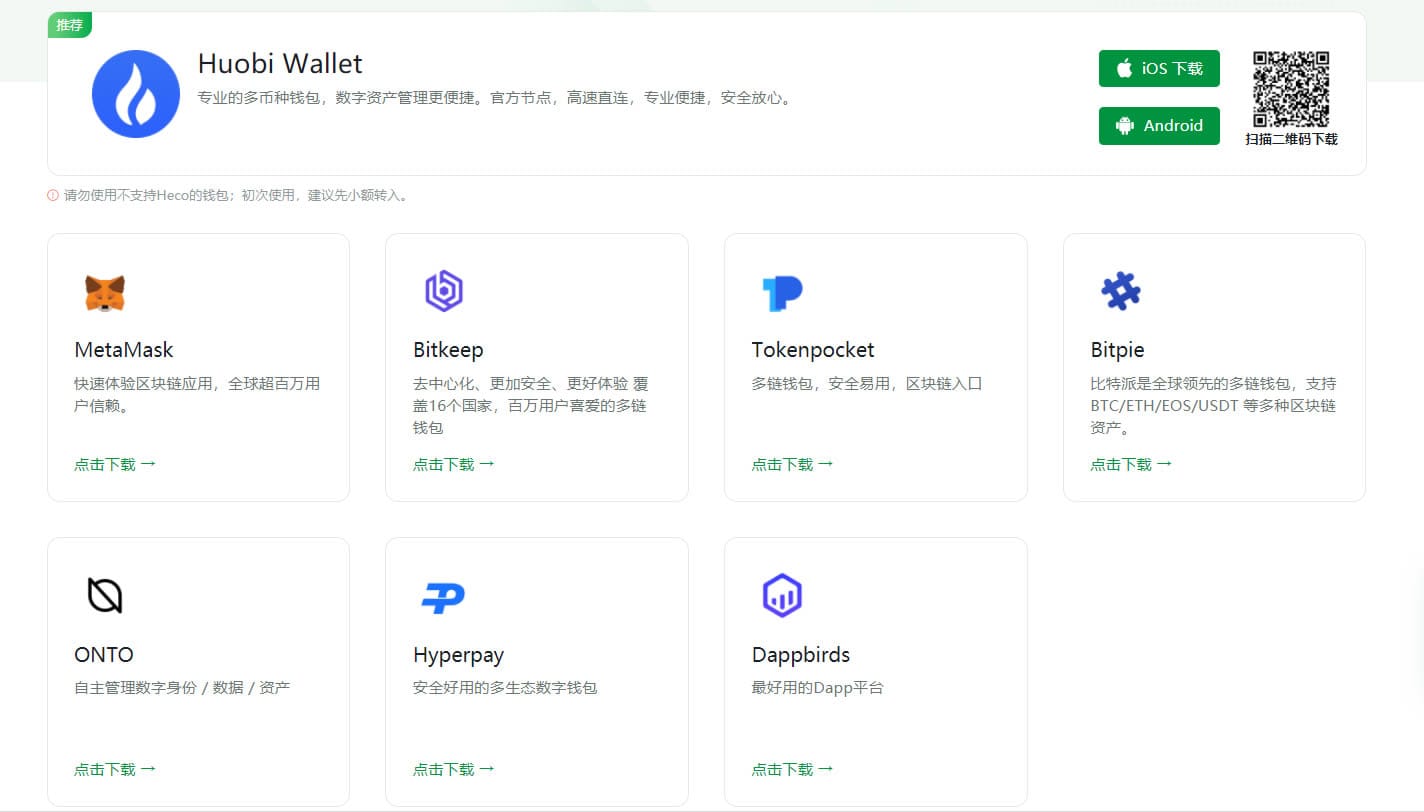Viewport: 1424px width, 812px height.
Task: Click the warning icon before the Heco notice
Action: point(52,196)
